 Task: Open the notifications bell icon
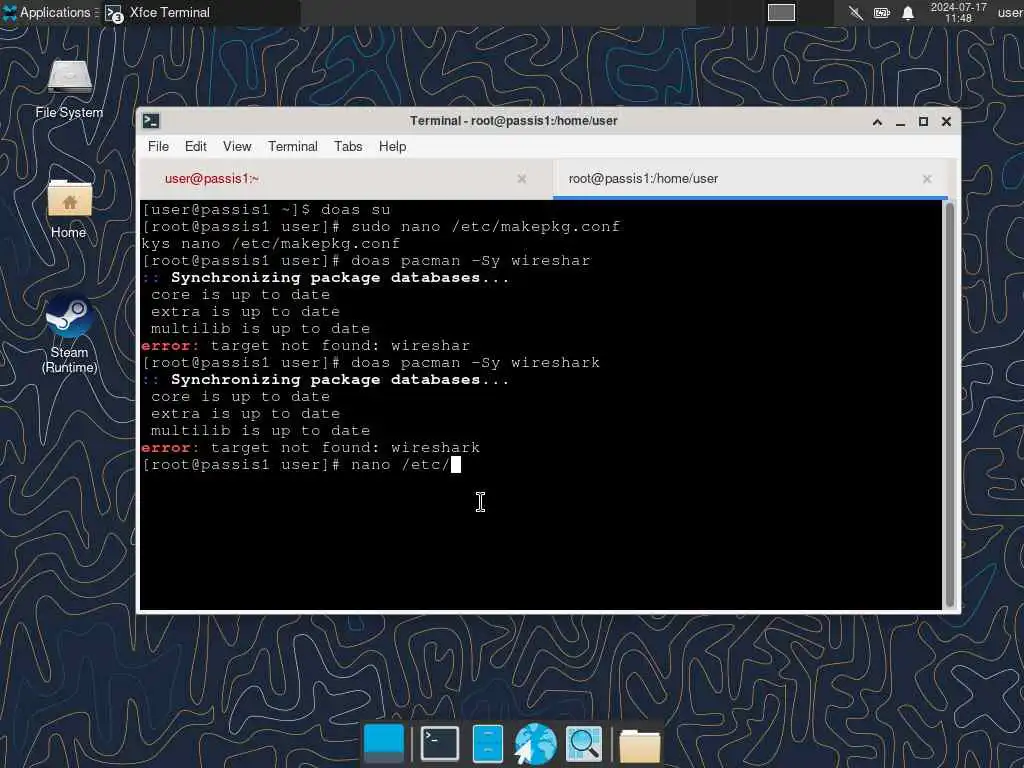pyautogui.click(x=908, y=12)
